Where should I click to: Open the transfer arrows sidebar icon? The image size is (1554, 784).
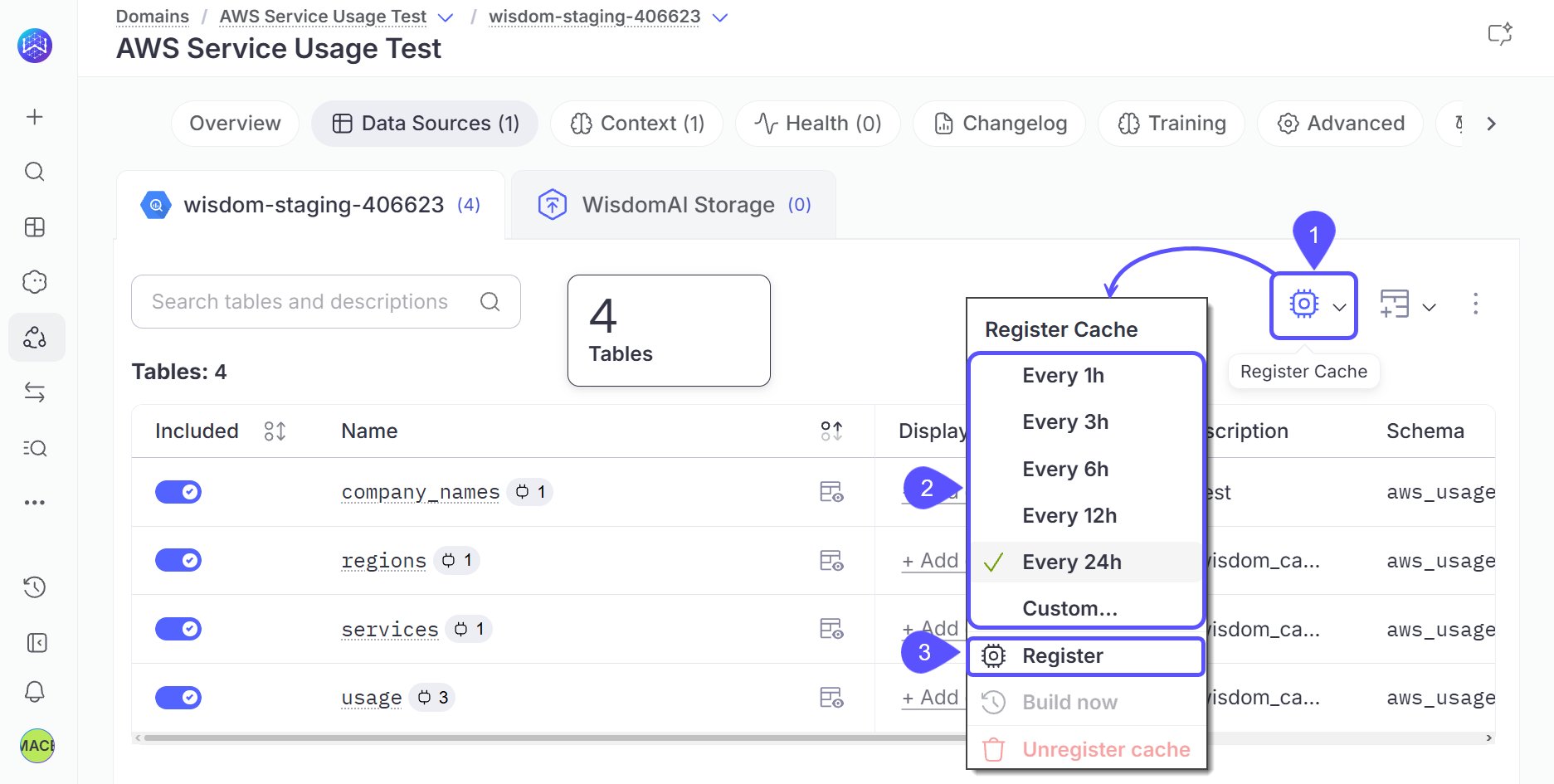tap(35, 392)
